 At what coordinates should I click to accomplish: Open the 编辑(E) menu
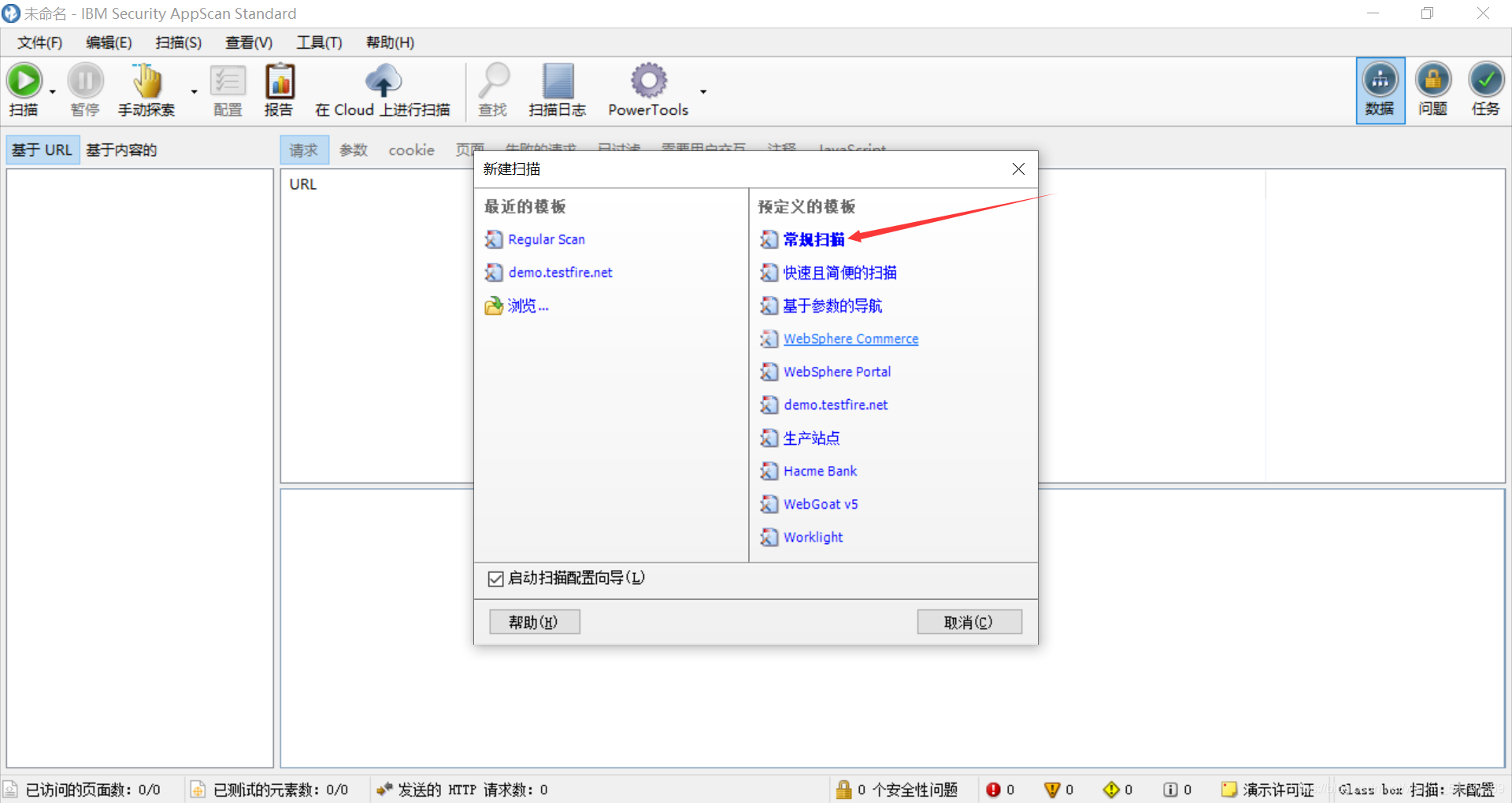click(109, 43)
